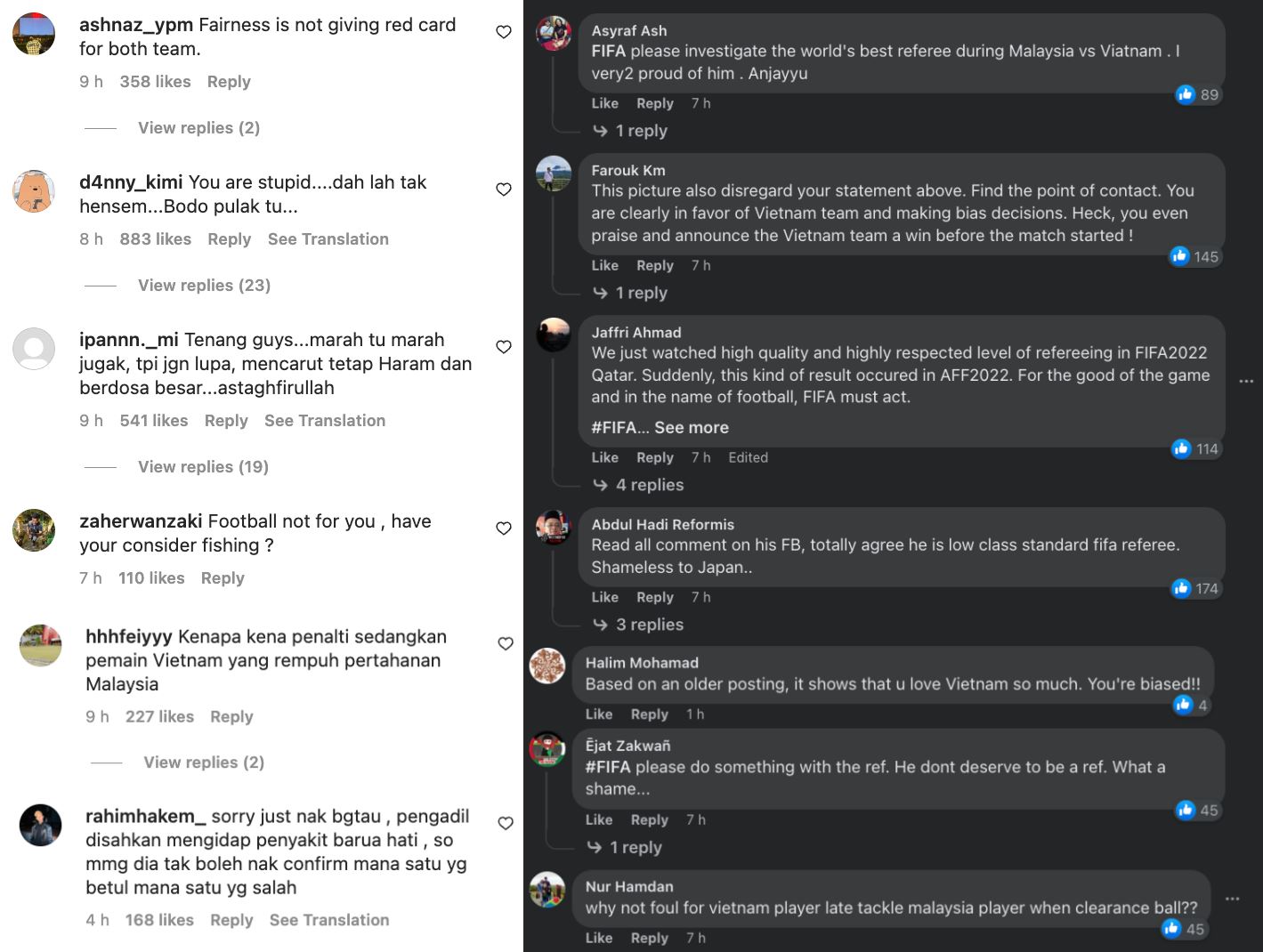The image size is (1263, 952).
Task: Tap the heart icon on hhhfeiyyy's comment
Action: click(x=504, y=643)
